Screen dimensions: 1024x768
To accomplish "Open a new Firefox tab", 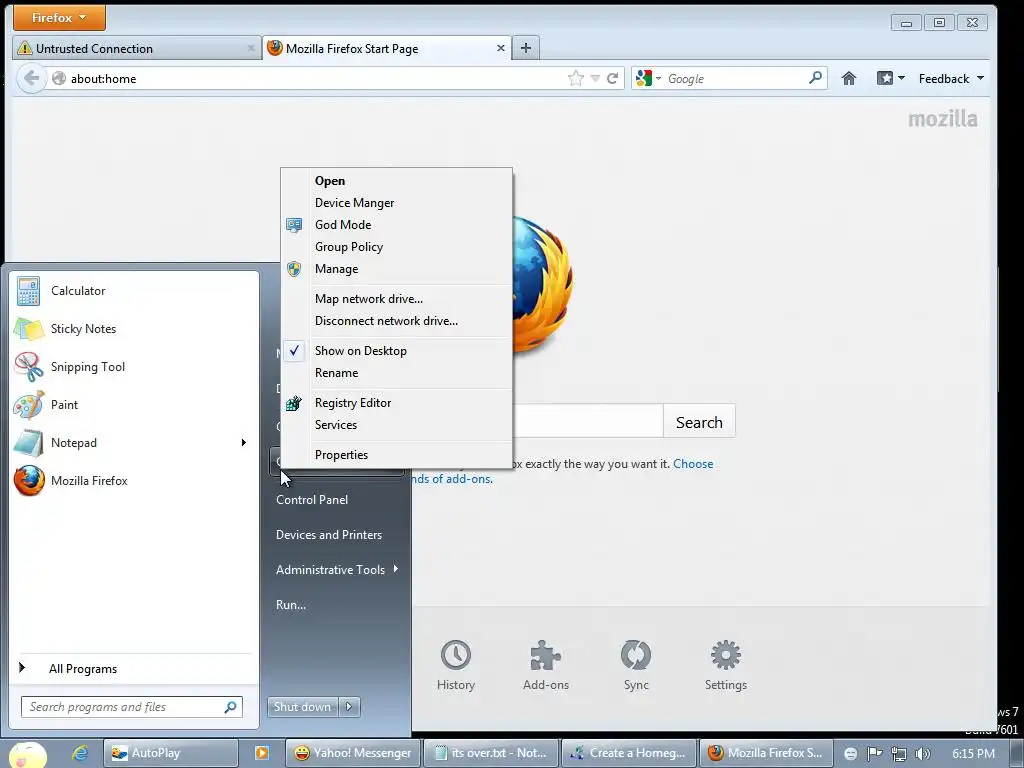I will 526,48.
